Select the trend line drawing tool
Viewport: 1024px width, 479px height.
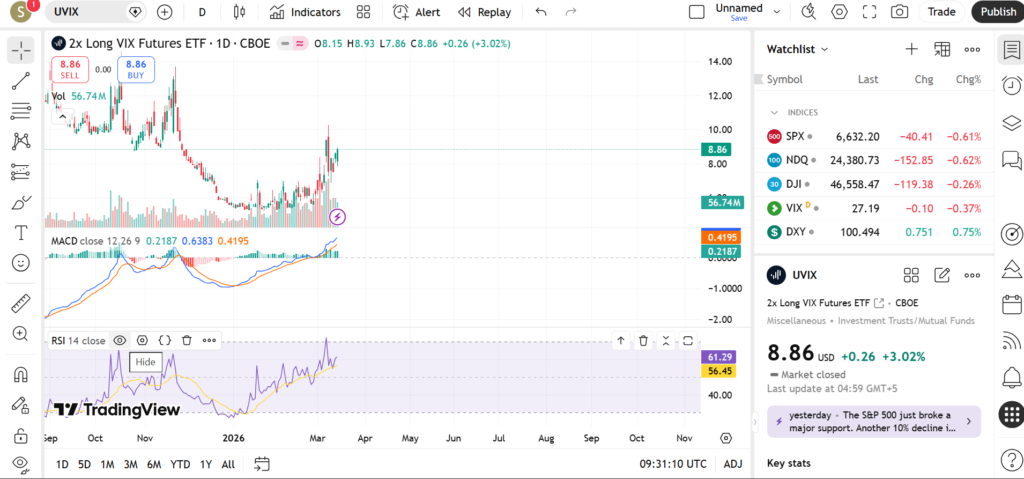pyautogui.click(x=20, y=81)
